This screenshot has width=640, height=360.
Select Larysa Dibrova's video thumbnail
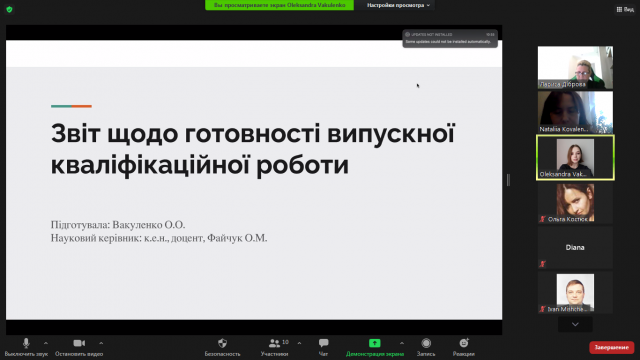tap(575, 68)
